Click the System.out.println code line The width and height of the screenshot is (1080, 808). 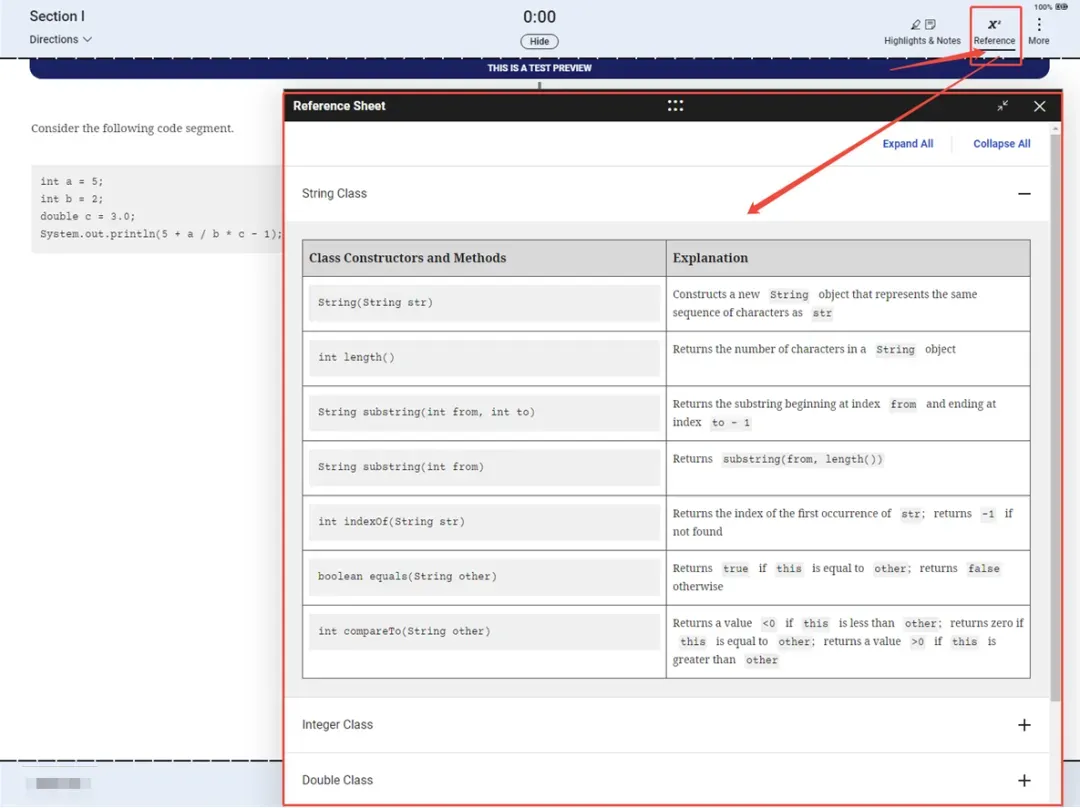pyautogui.click(x=160, y=234)
